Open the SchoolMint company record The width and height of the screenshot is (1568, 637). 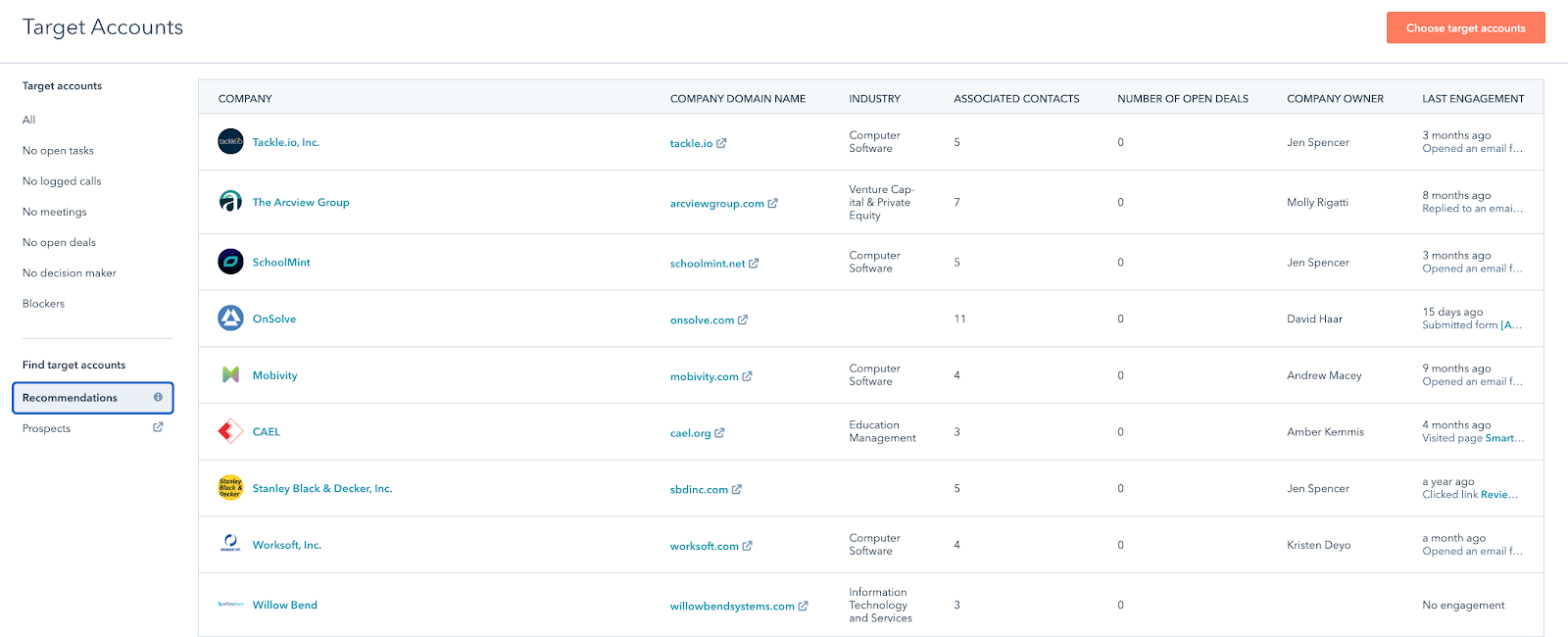click(281, 262)
